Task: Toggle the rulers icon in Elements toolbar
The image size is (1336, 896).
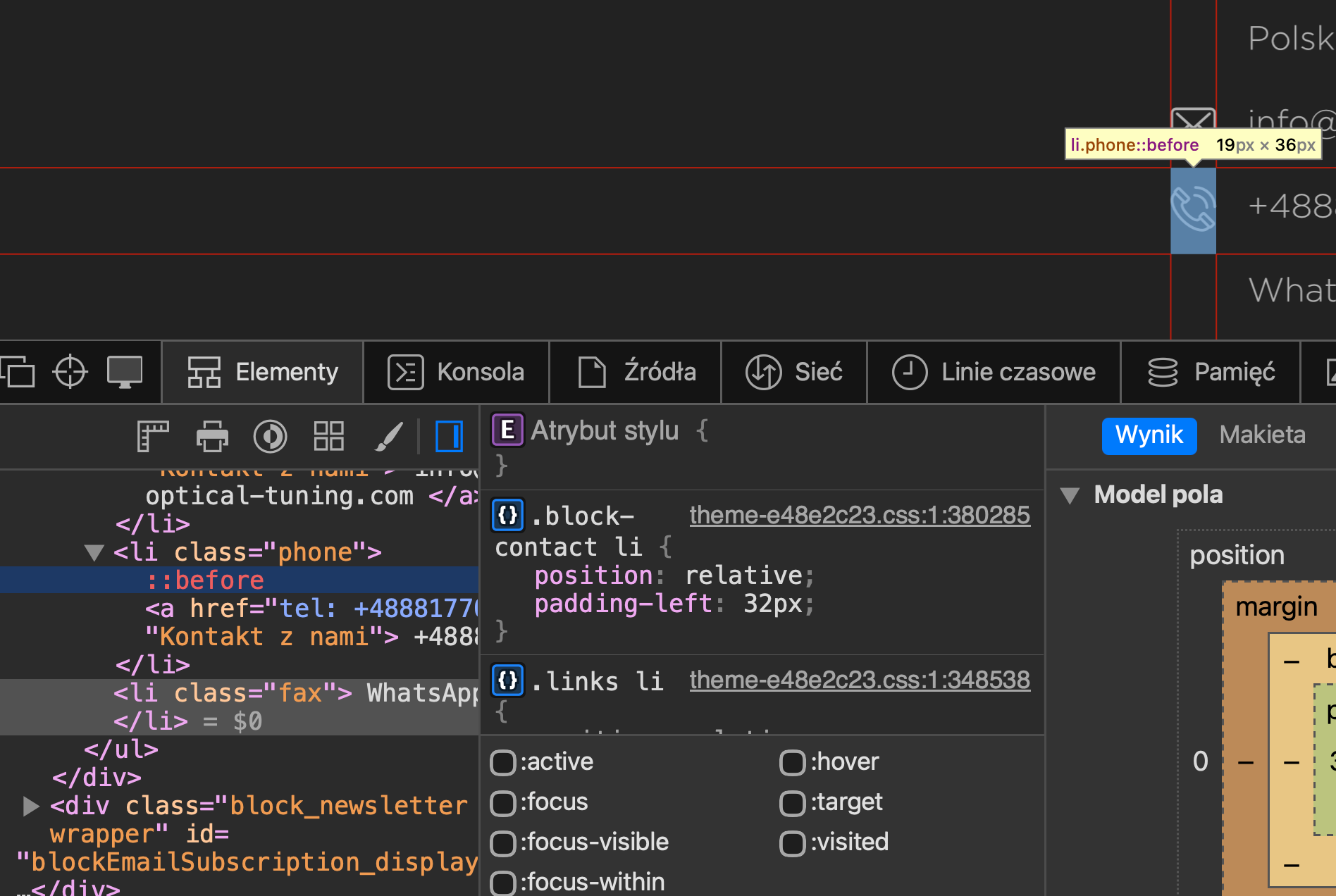Action: 152,436
